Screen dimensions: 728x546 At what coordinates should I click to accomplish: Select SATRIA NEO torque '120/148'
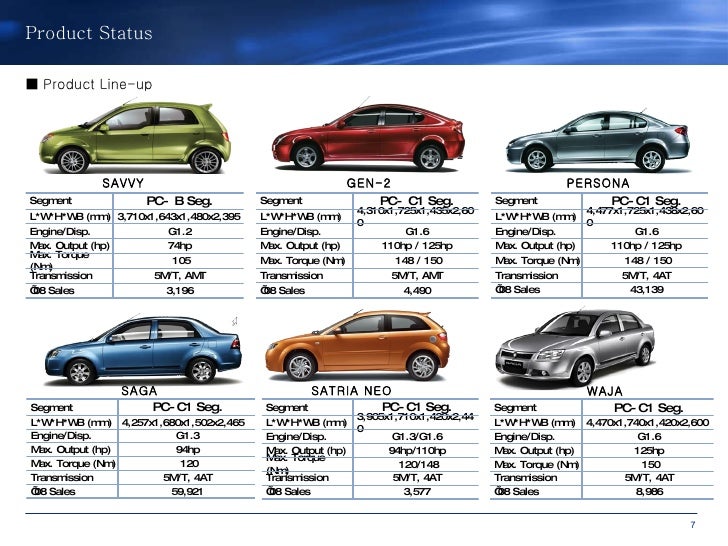[419, 464]
